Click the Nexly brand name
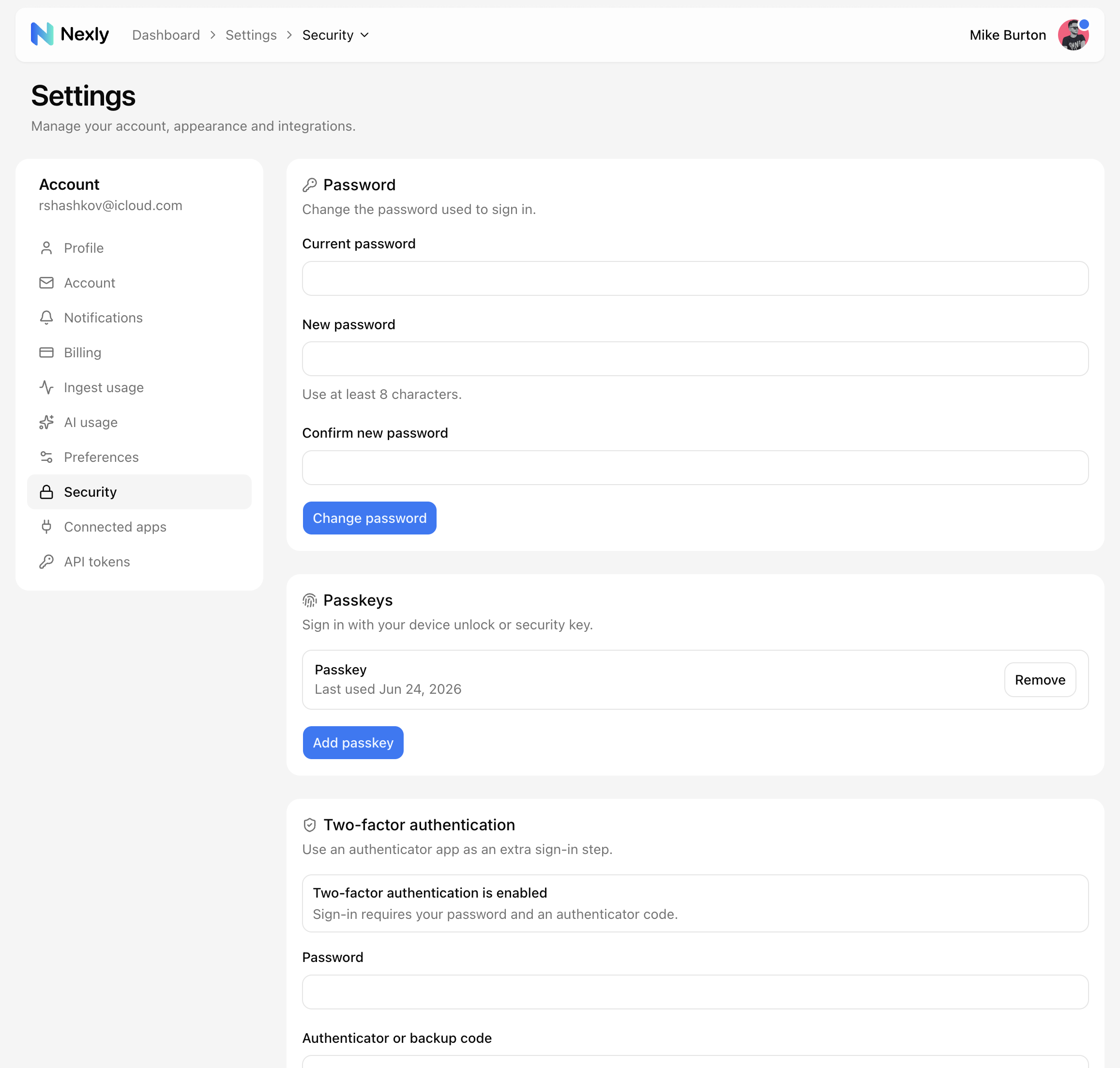This screenshot has height=1068, width=1120. point(85,34)
